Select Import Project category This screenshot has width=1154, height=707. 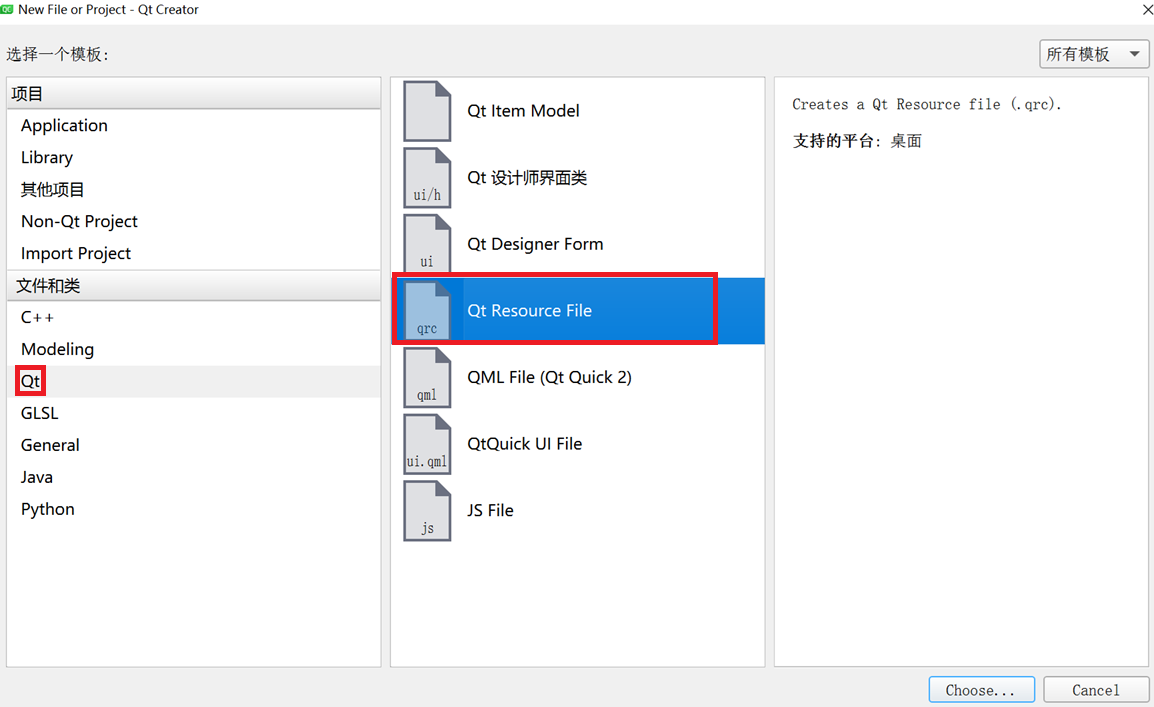pos(194,254)
